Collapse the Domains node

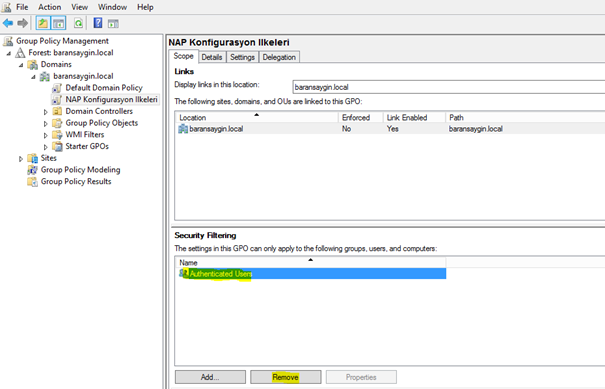21,65
